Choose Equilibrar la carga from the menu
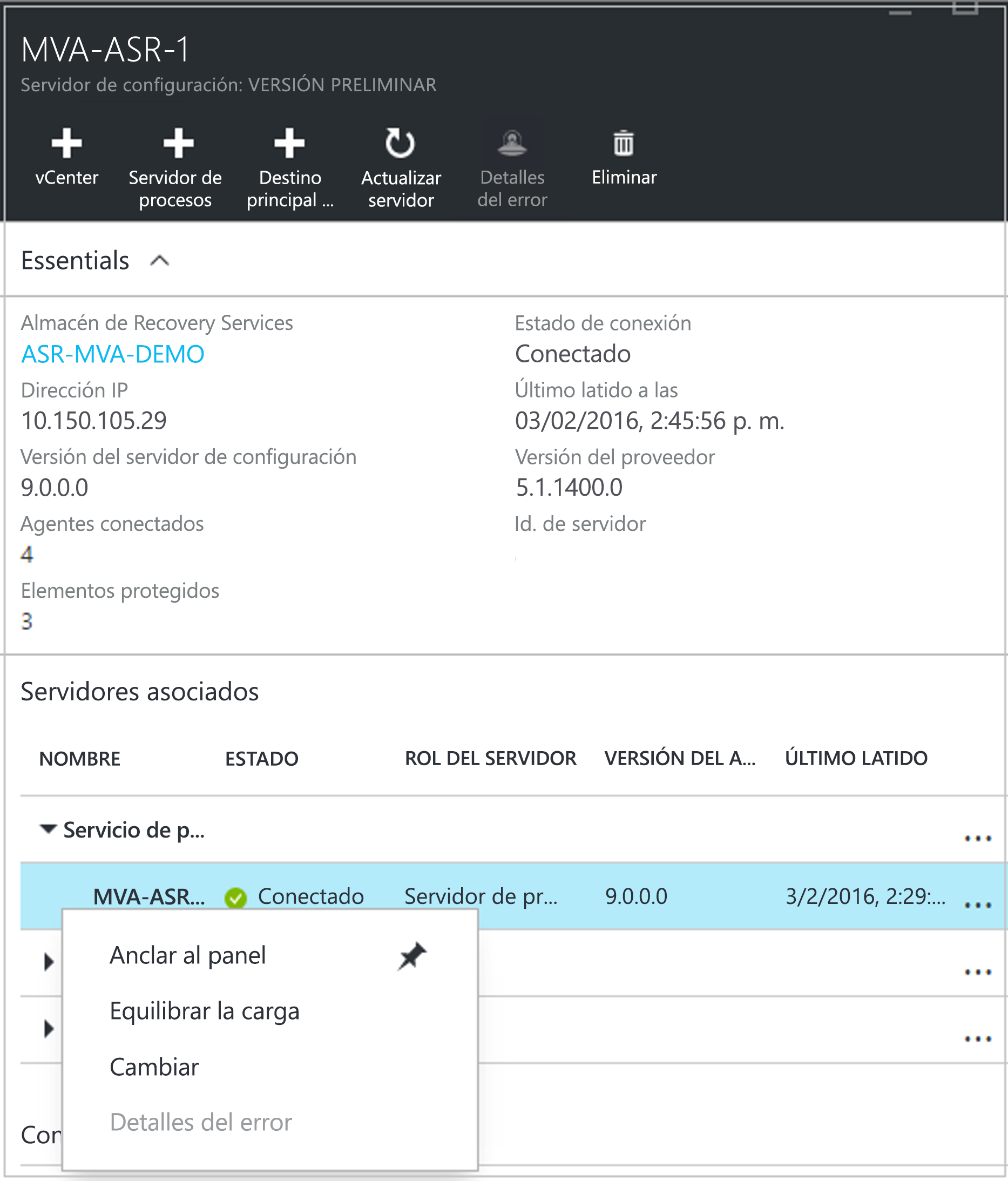The width and height of the screenshot is (1008, 1181). [269, 1011]
